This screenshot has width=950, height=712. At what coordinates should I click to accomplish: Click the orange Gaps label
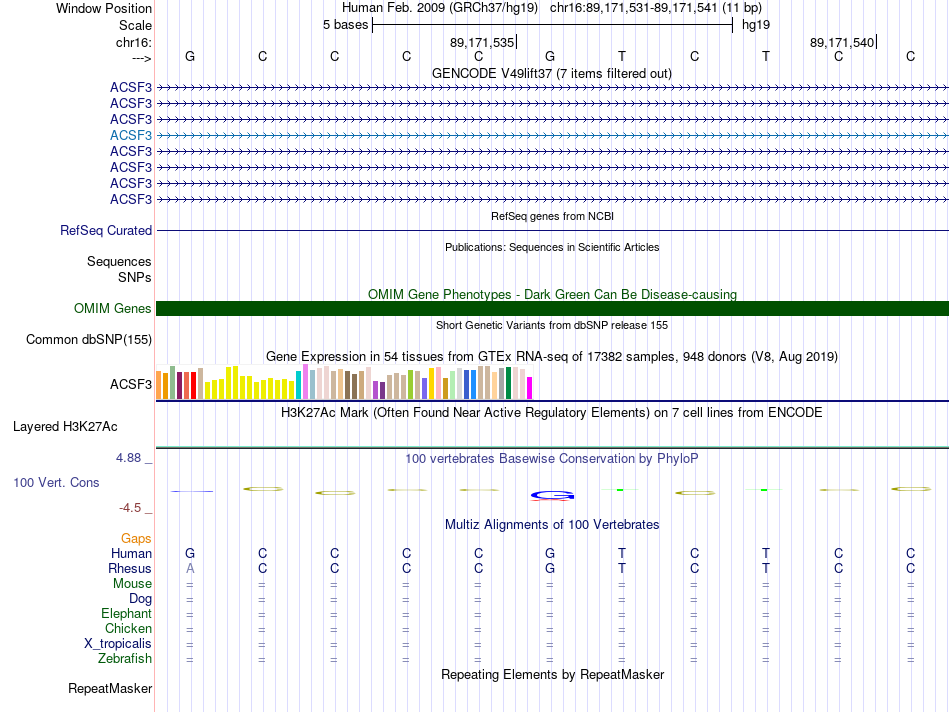[x=136, y=538]
